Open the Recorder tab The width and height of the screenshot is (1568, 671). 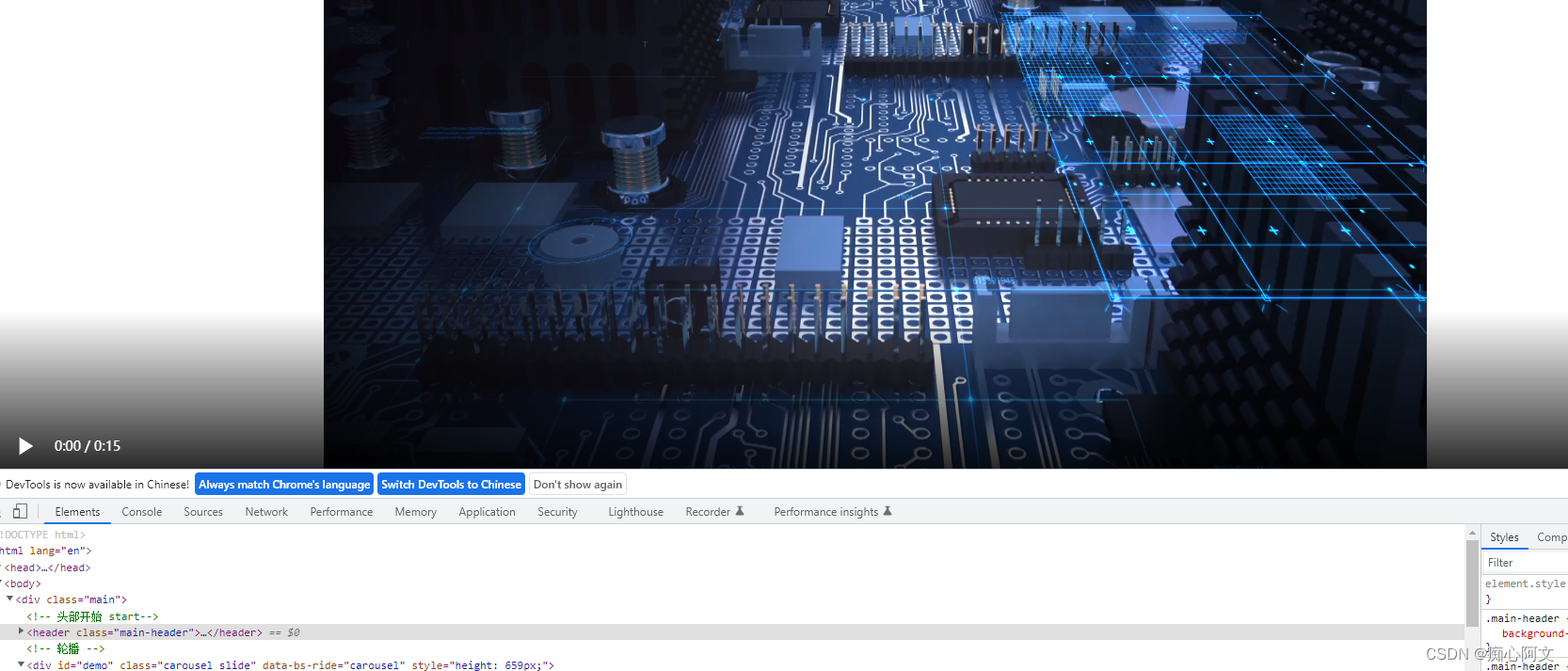[x=708, y=512]
